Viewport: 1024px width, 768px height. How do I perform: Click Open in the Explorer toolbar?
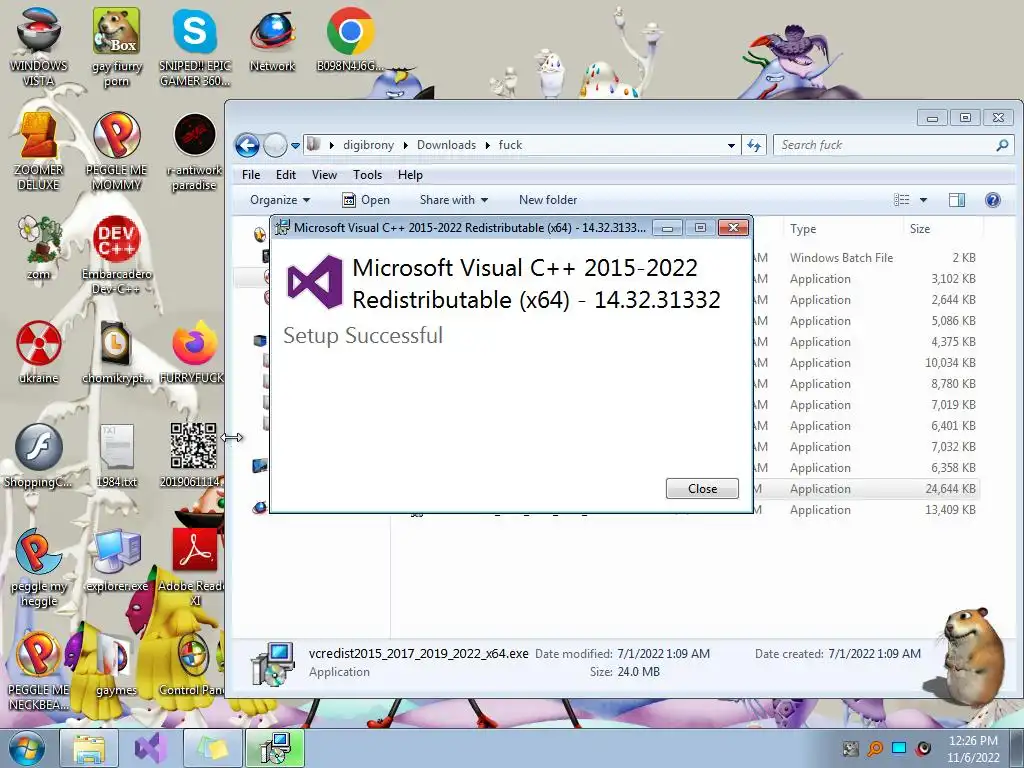tap(366, 200)
